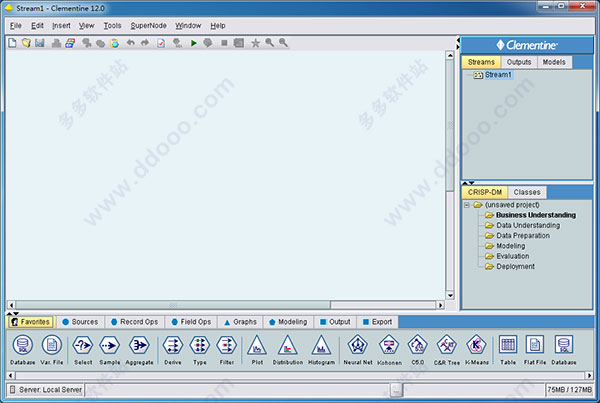This screenshot has width=600, height=403.
Task: Click the print icon in the toolbar
Action: click(x=56, y=43)
